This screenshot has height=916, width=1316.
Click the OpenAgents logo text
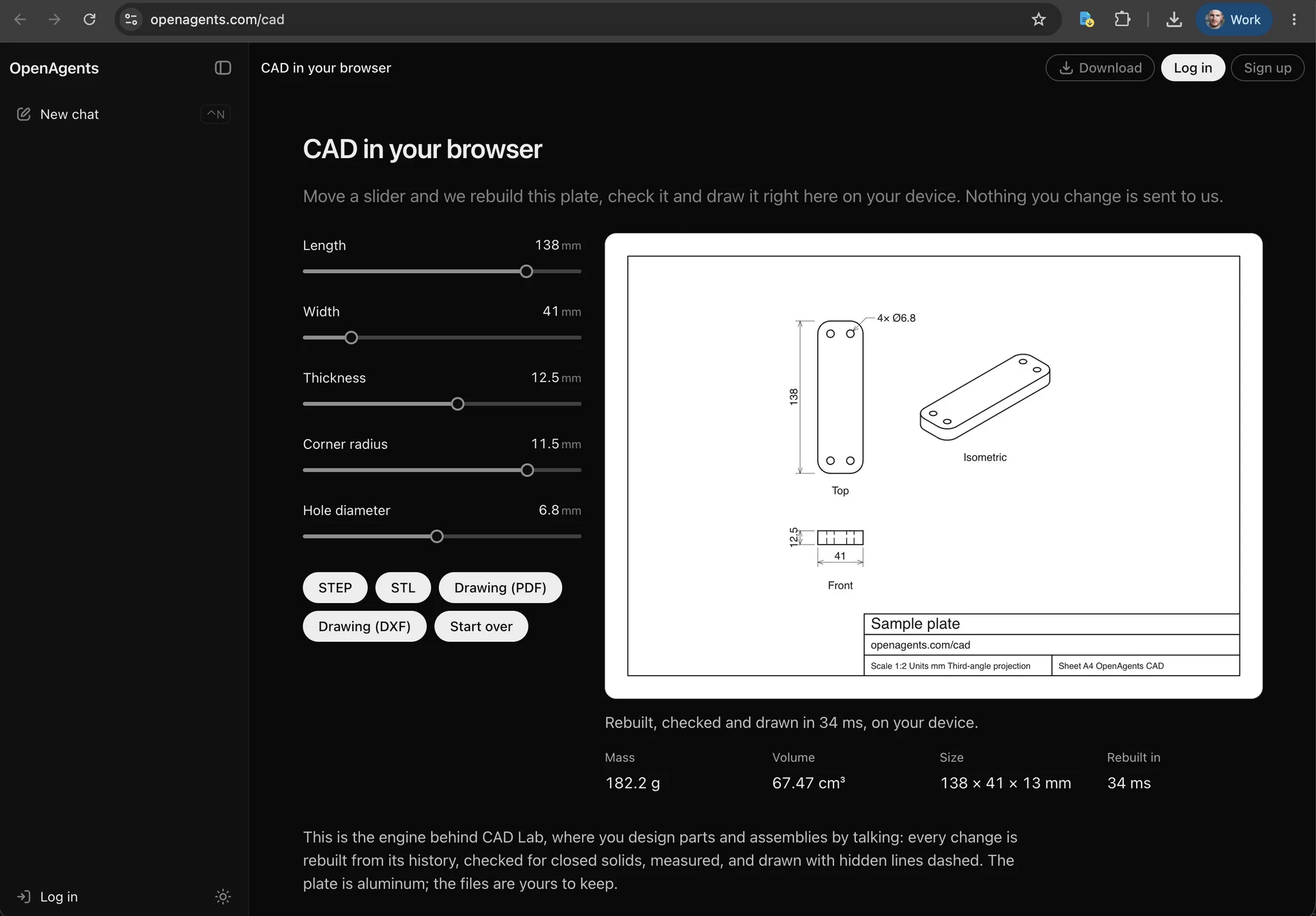point(54,68)
